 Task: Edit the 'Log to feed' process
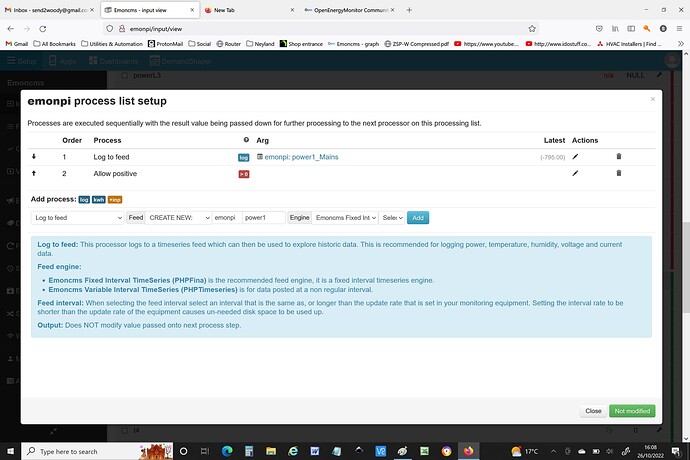tap(575, 157)
